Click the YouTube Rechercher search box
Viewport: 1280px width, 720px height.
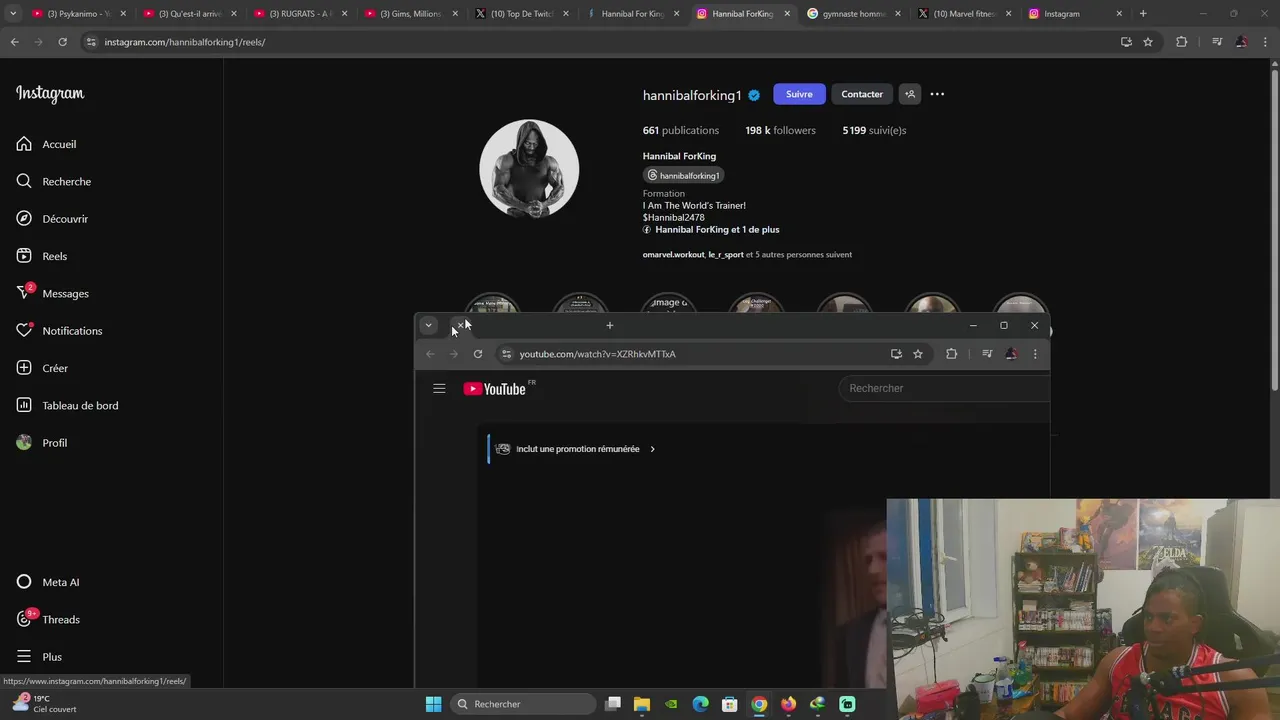point(944,388)
